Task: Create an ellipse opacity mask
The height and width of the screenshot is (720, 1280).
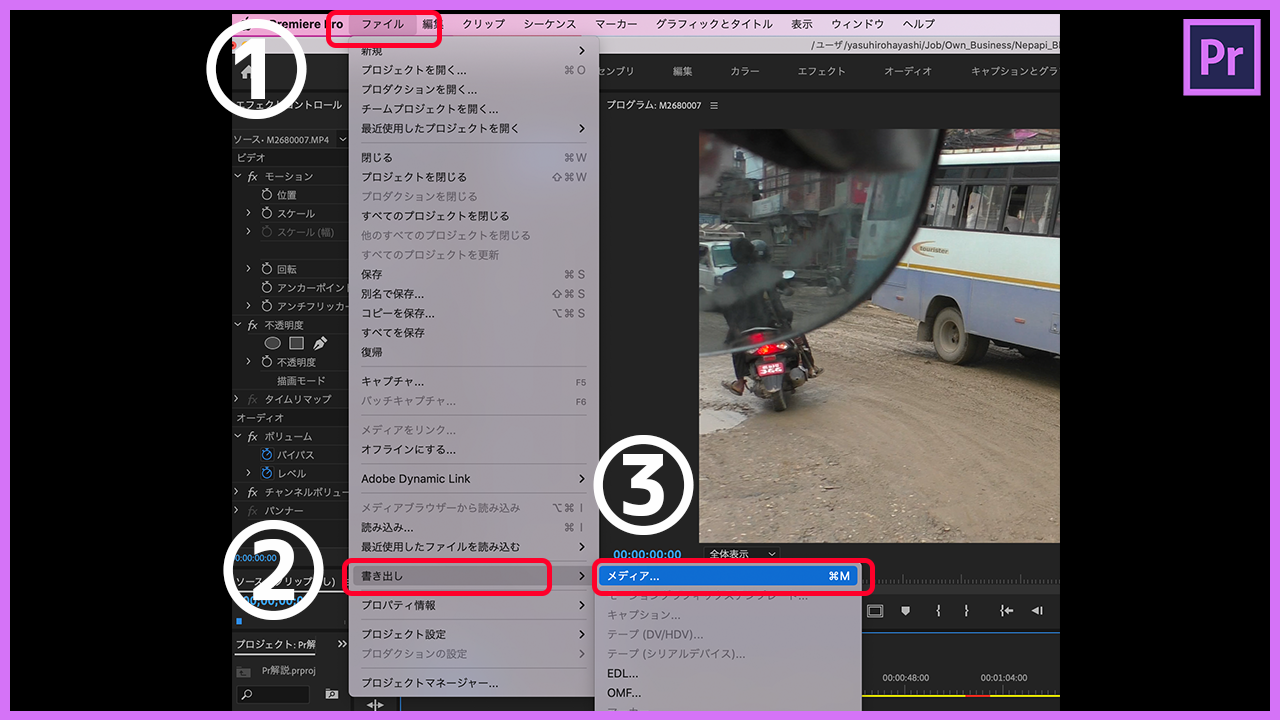Action: coord(272,343)
